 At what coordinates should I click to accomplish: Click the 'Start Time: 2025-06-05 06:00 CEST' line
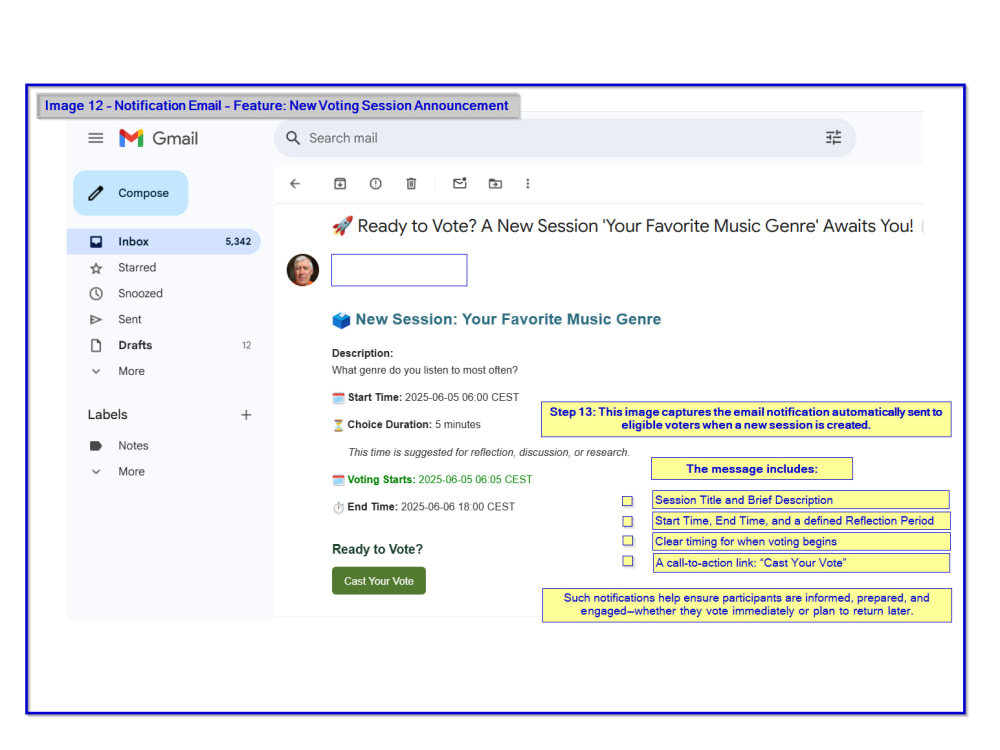point(425,397)
